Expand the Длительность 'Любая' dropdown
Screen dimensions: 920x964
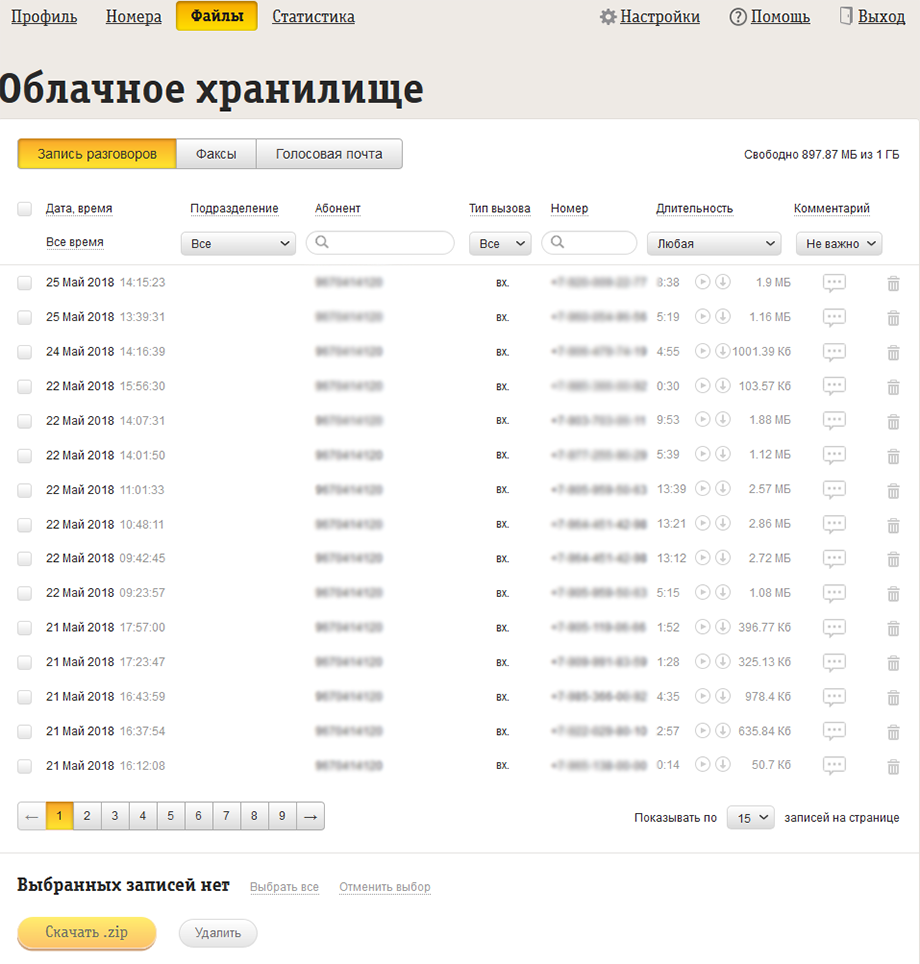point(714,243)
